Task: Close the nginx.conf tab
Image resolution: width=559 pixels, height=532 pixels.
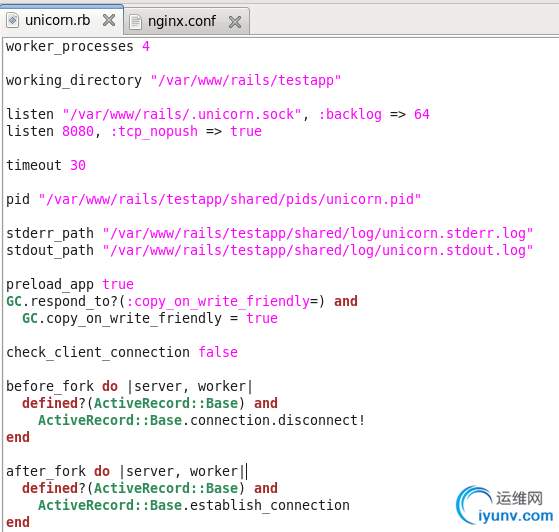Action: pos(235,22)
